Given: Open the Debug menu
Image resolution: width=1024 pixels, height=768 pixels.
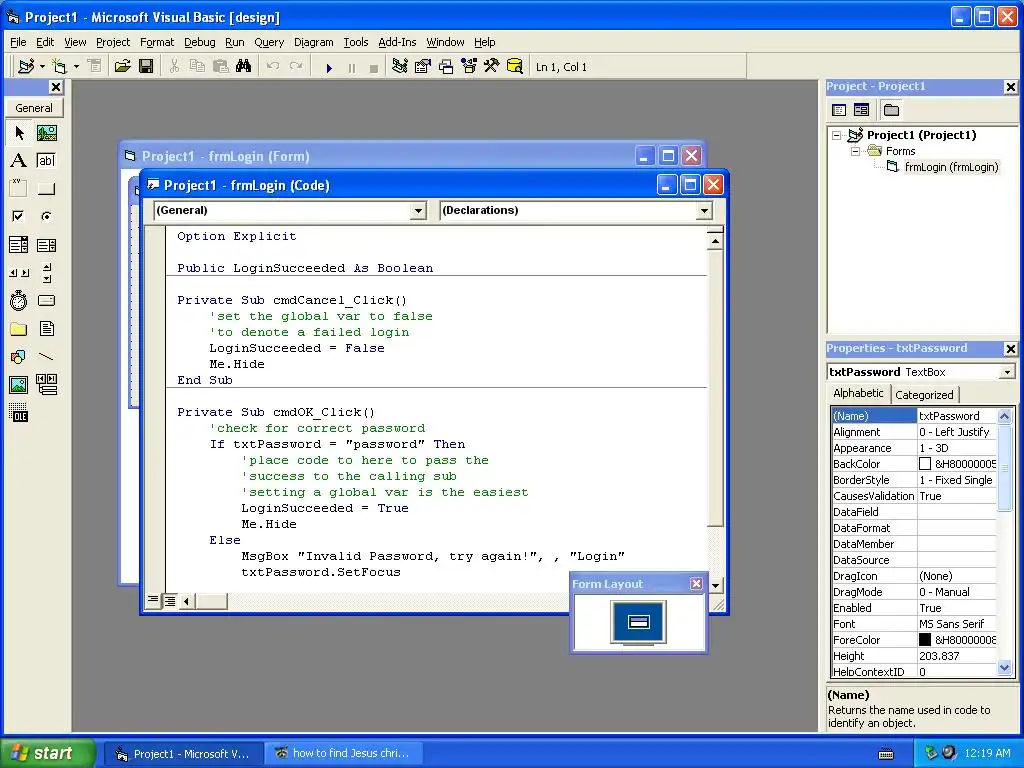Looking at the screenshot, I should tap(199, 42).
